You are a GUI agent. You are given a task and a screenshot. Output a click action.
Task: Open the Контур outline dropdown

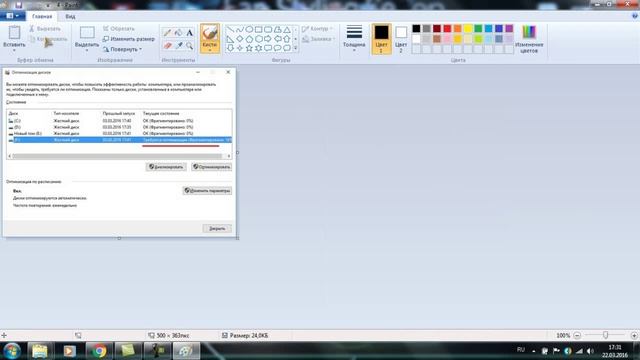coord(317,29)
